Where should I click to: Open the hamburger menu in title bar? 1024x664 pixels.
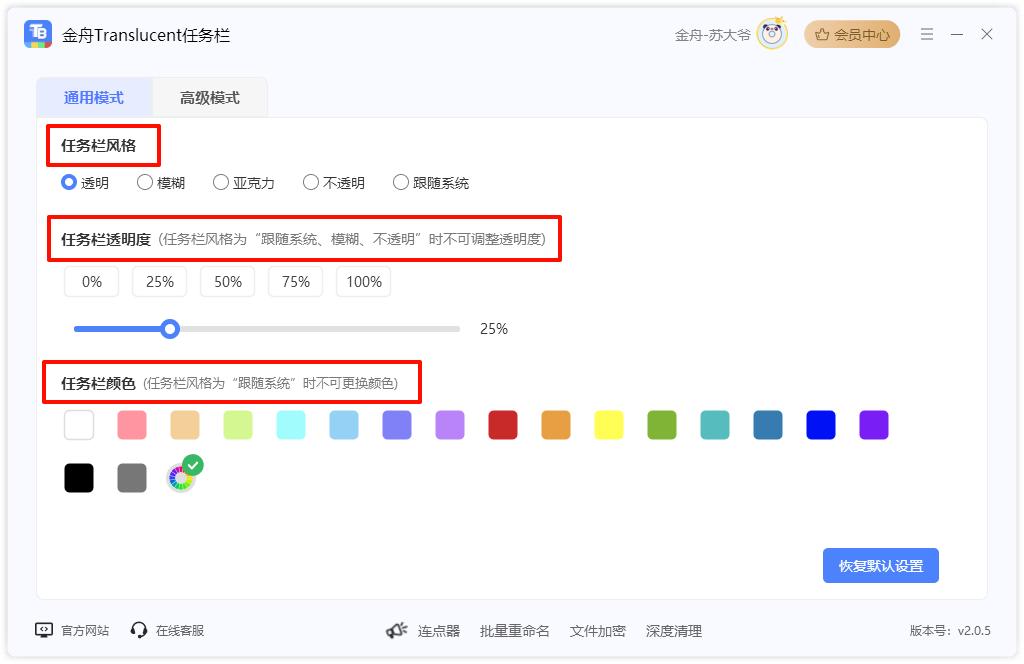point(927,34)
